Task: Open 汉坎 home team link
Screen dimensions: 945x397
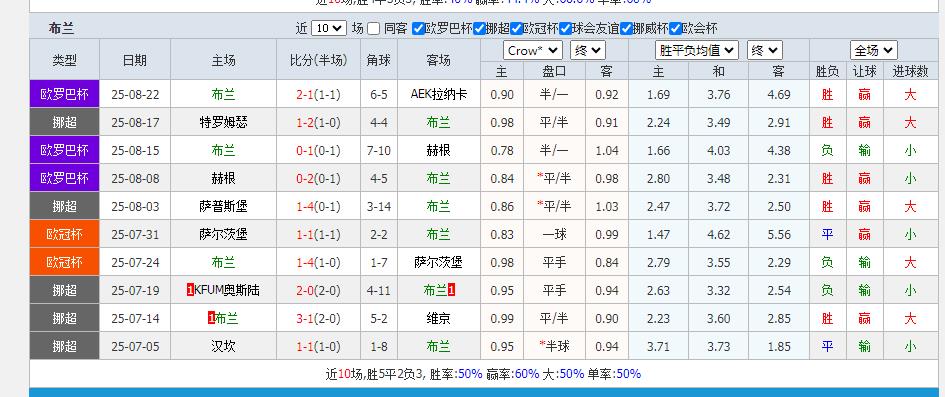Action: 224,346
